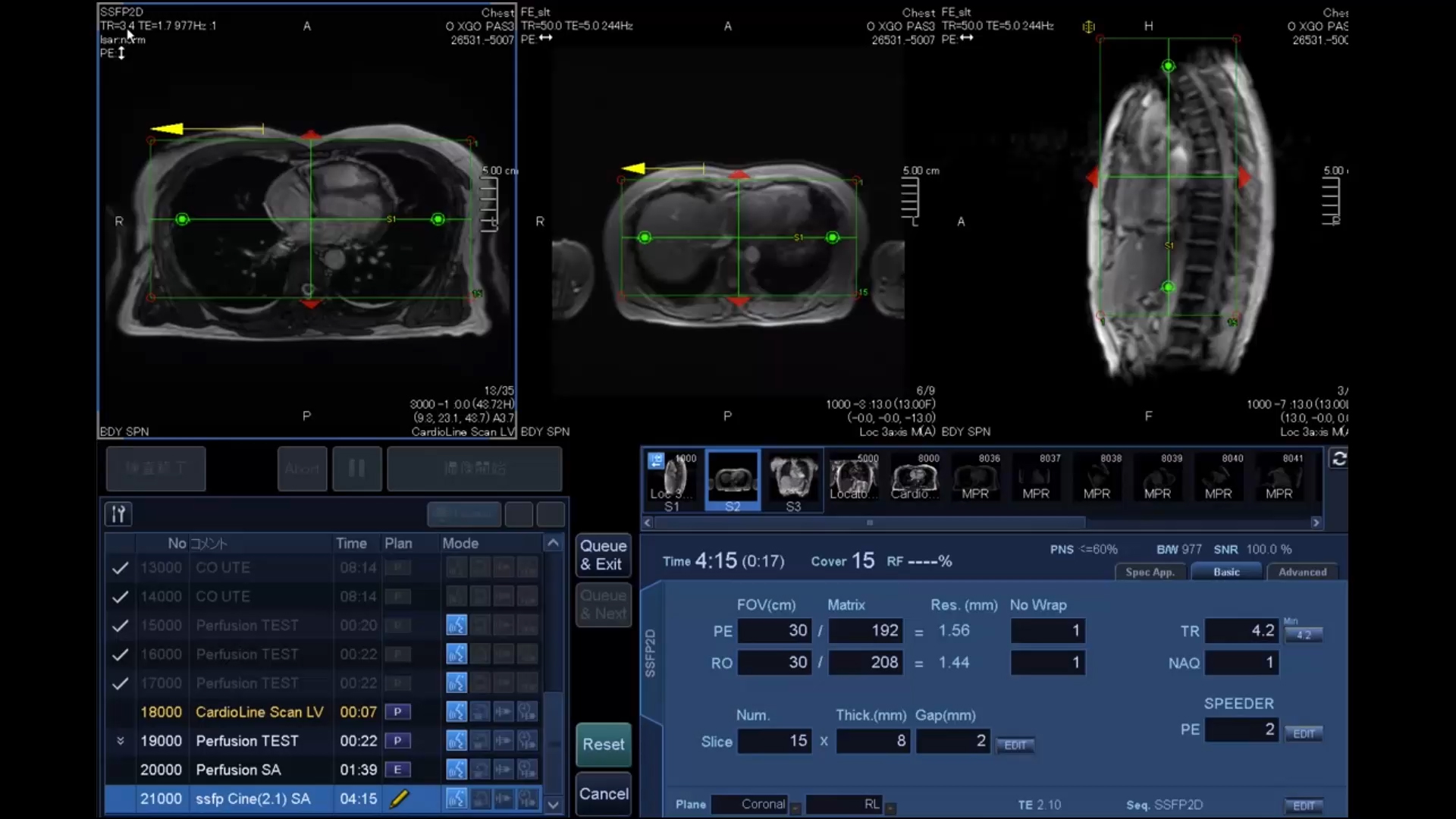Open the RL direction dropdown arrow
This screenshot has height=819, width=1456.
pyautogui.click(x=890, y=808)
